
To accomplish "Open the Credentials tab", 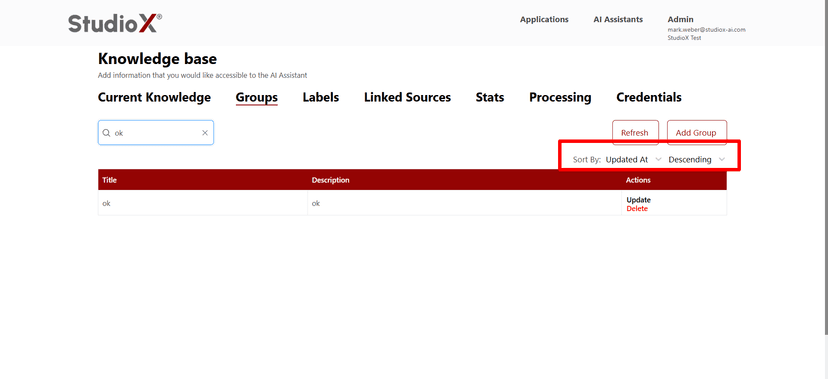I will (x=648, y=98).
